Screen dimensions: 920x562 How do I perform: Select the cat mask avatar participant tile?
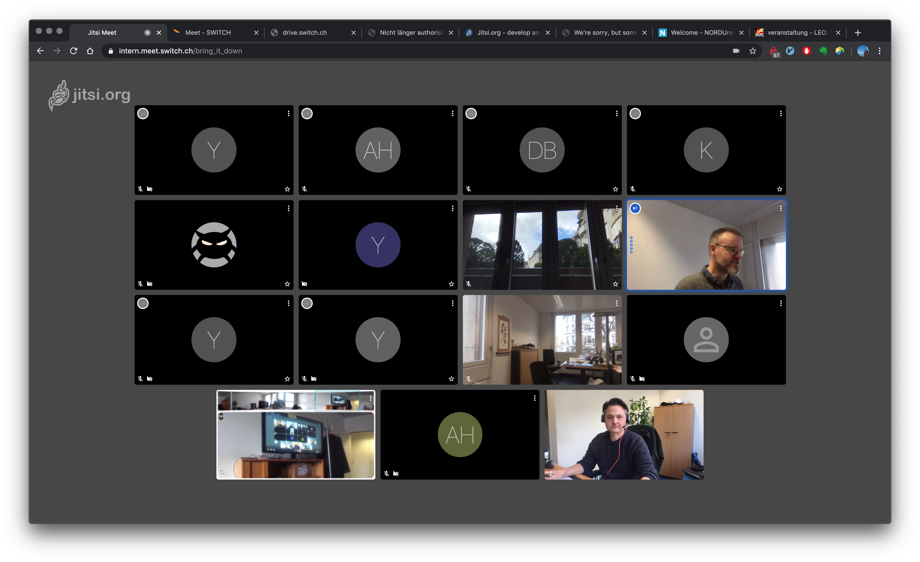pyautogui.click(x=214, y=245)
